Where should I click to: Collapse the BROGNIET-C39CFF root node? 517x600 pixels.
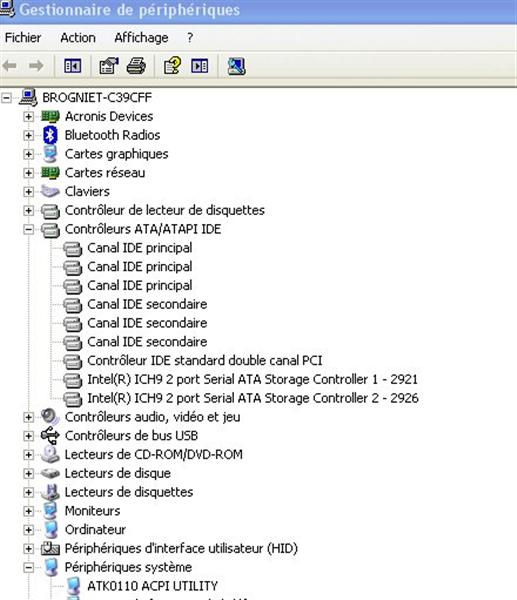click(x=6, y=98)
